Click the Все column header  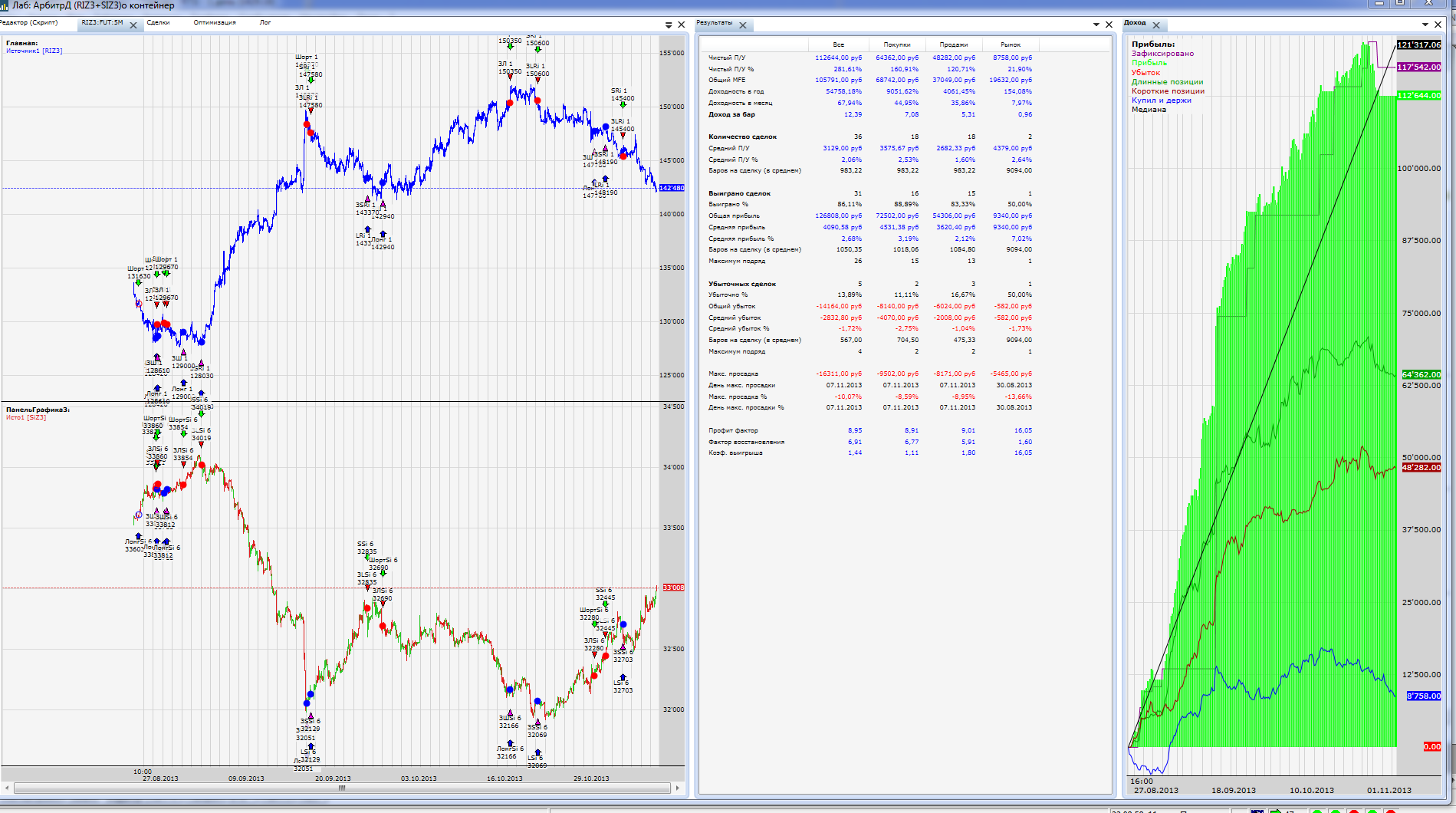tap(838, 44)
